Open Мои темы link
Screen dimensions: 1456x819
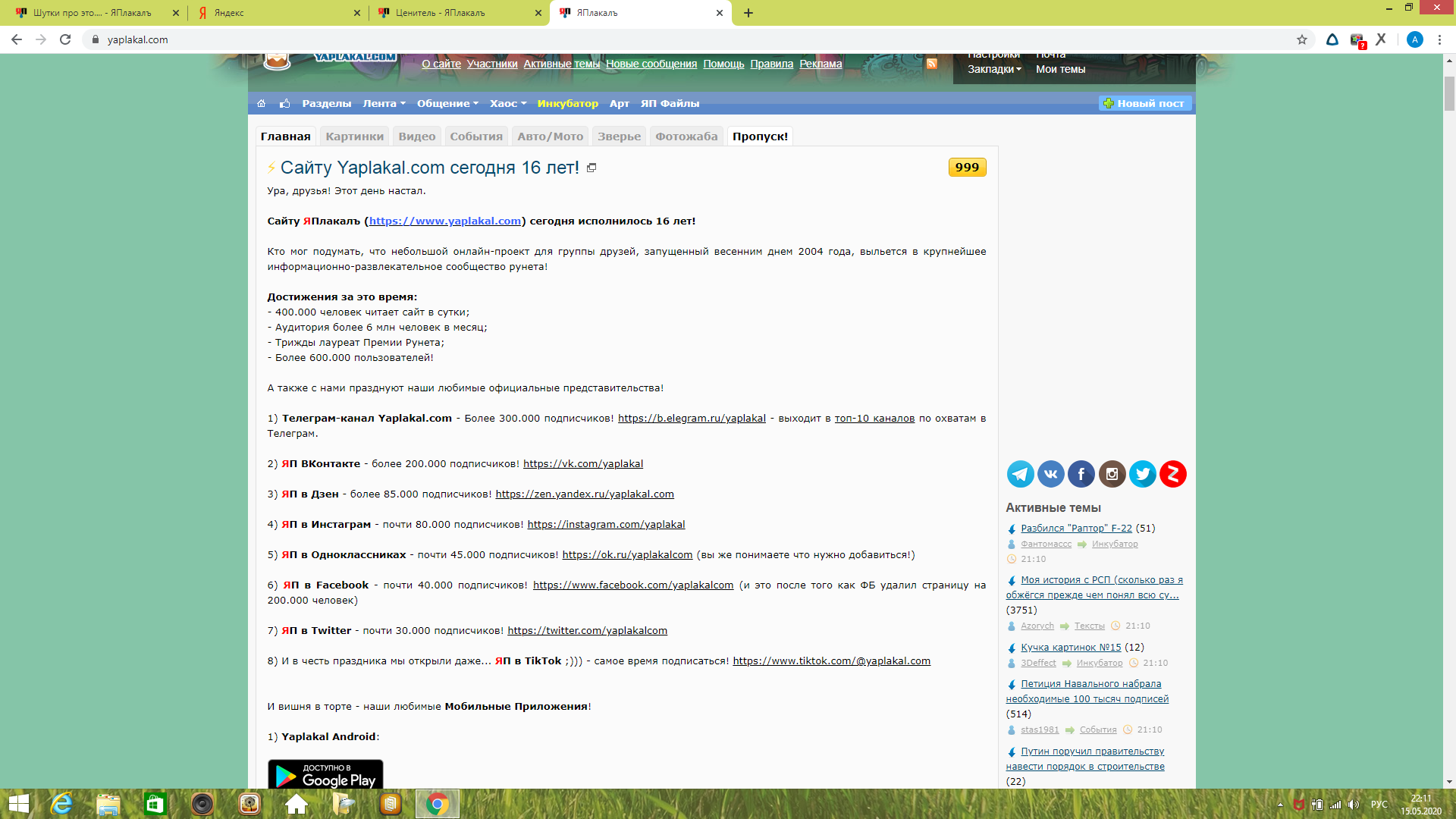click(1060, 69)
